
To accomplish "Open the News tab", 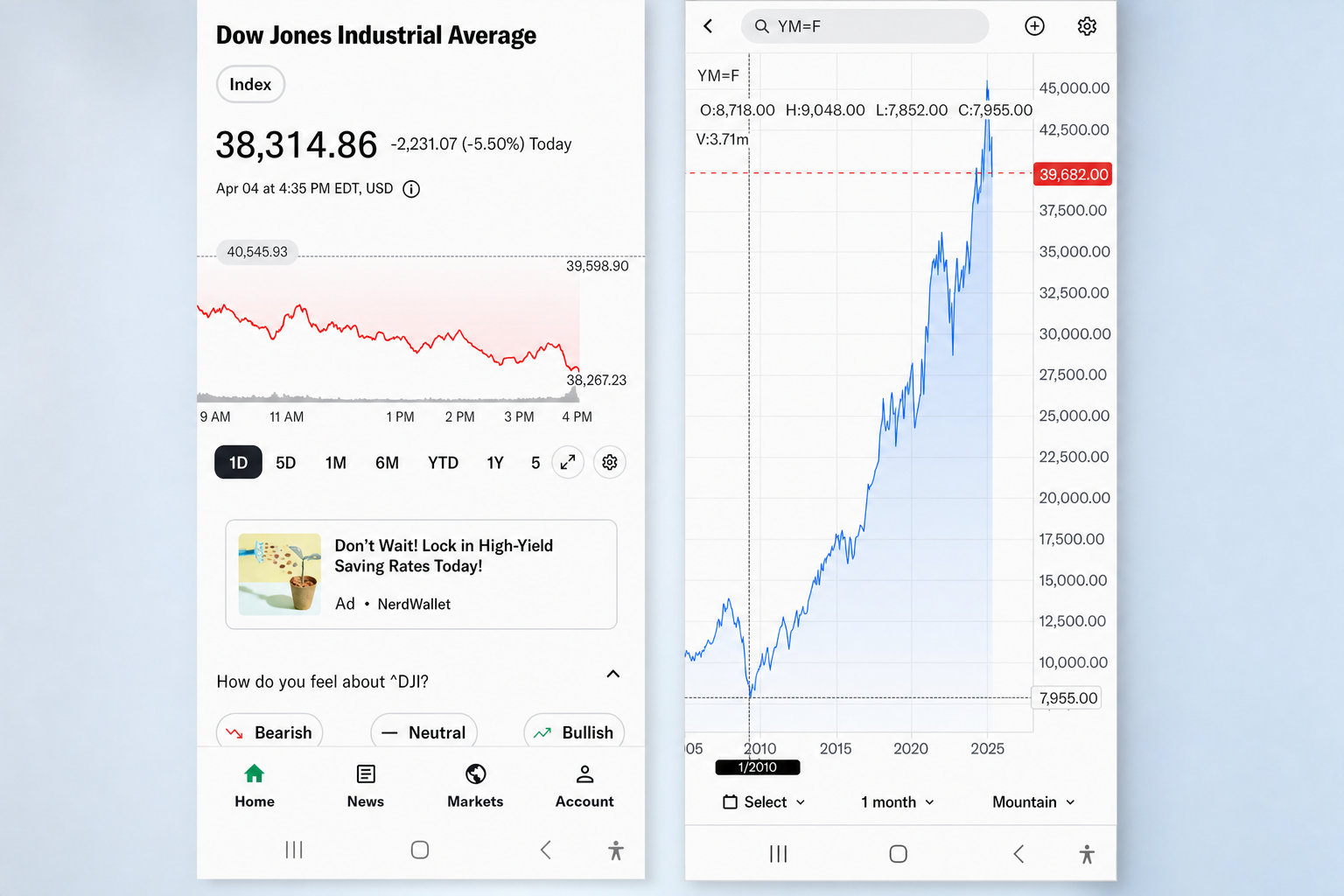I will click(x=366, y=786).
